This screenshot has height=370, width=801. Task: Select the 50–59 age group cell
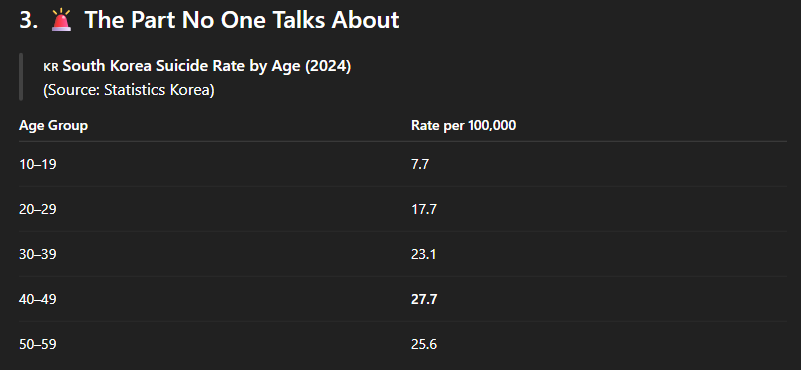(38, 345)
